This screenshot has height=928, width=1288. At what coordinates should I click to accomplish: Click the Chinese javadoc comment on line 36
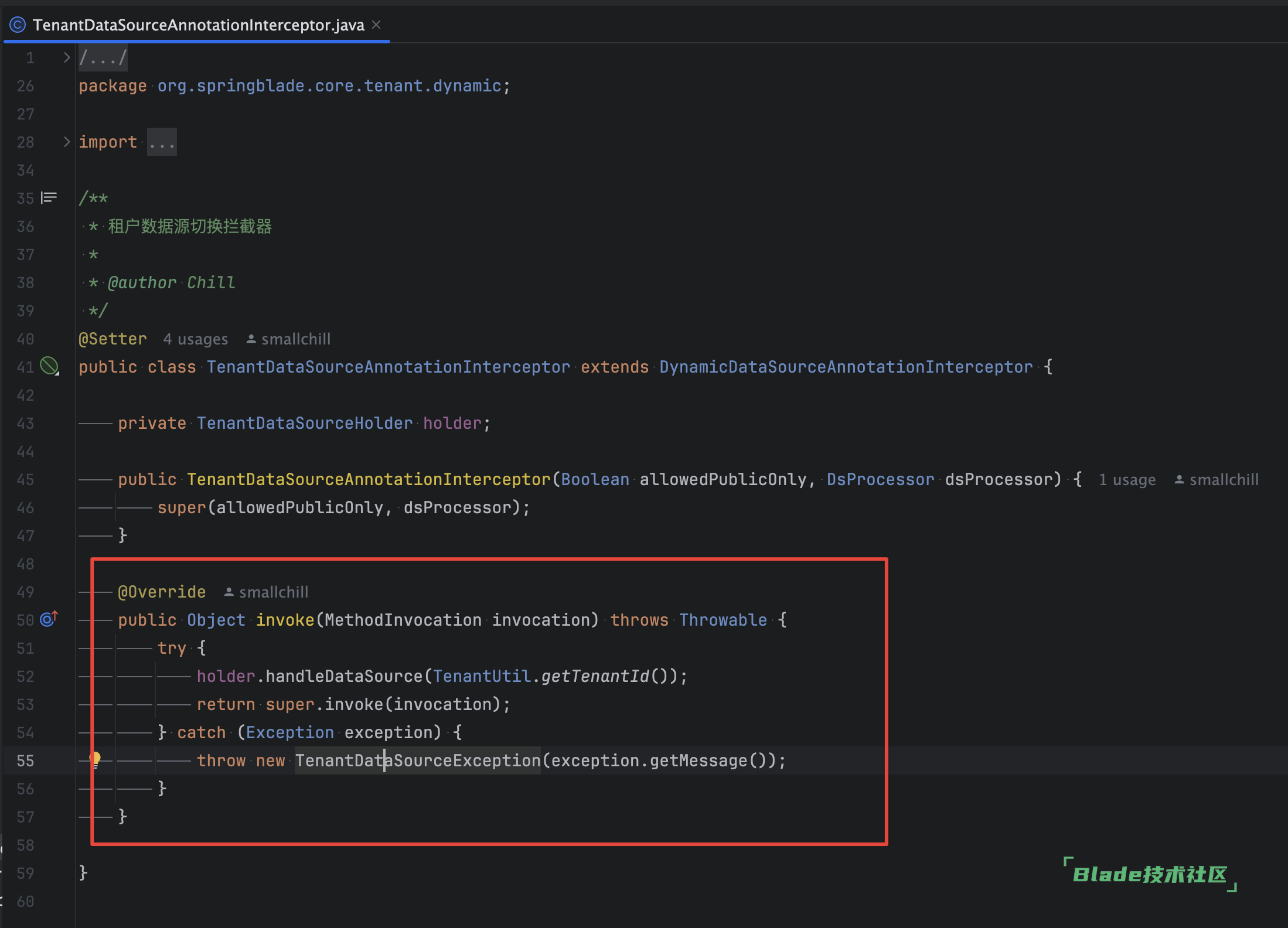point(190,227)
